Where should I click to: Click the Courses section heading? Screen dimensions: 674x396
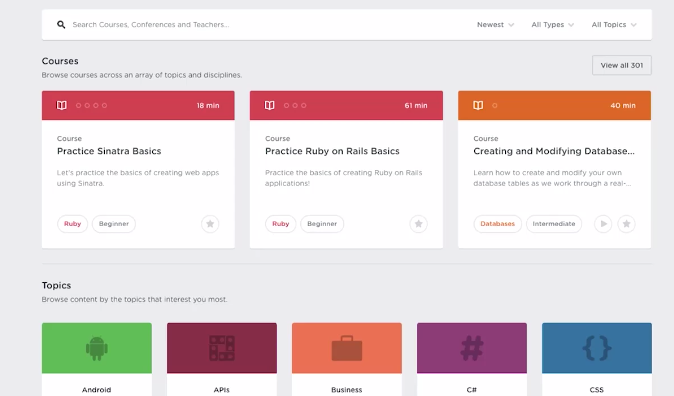60,61
